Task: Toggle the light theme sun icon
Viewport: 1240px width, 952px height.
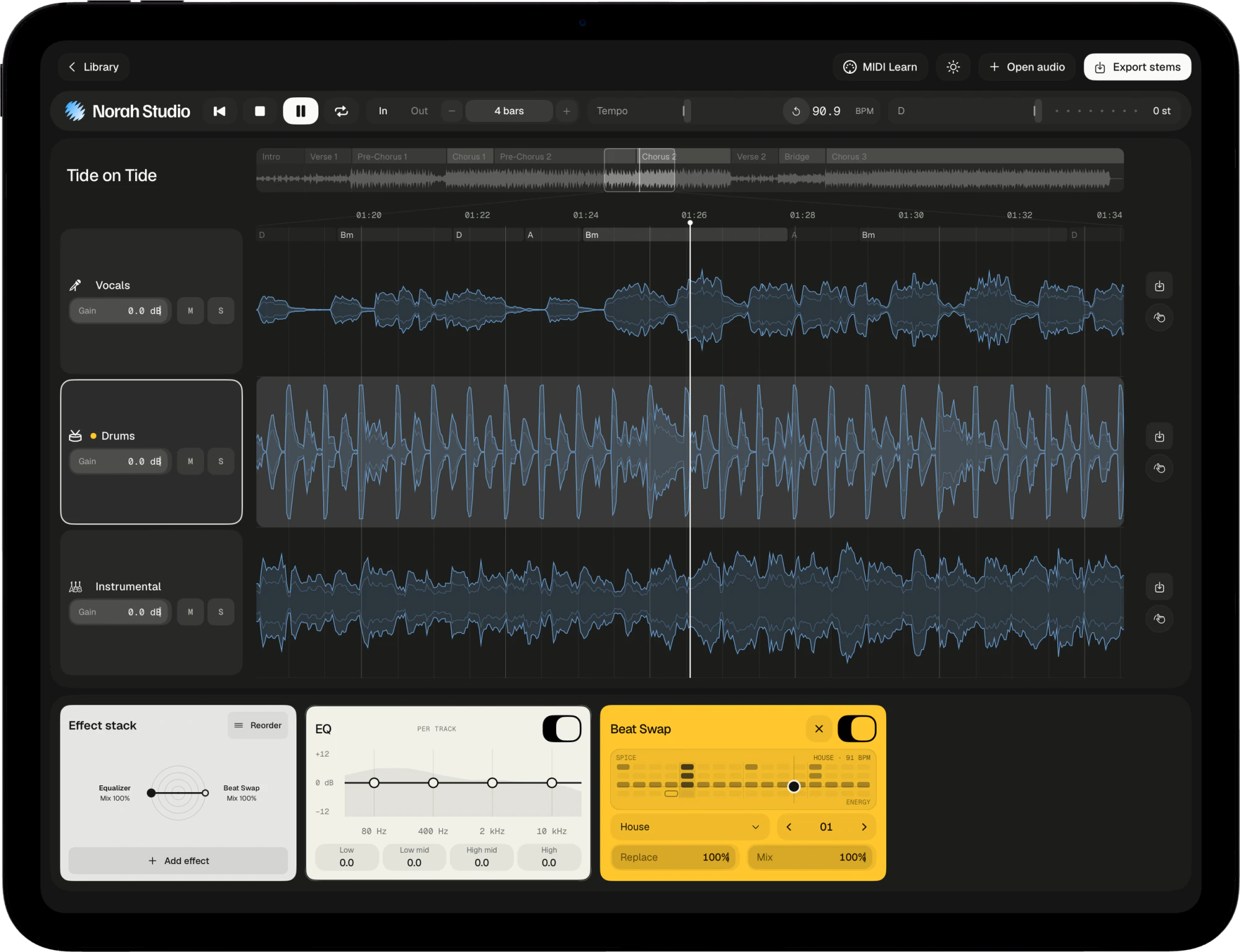Action: coord(953,67)
